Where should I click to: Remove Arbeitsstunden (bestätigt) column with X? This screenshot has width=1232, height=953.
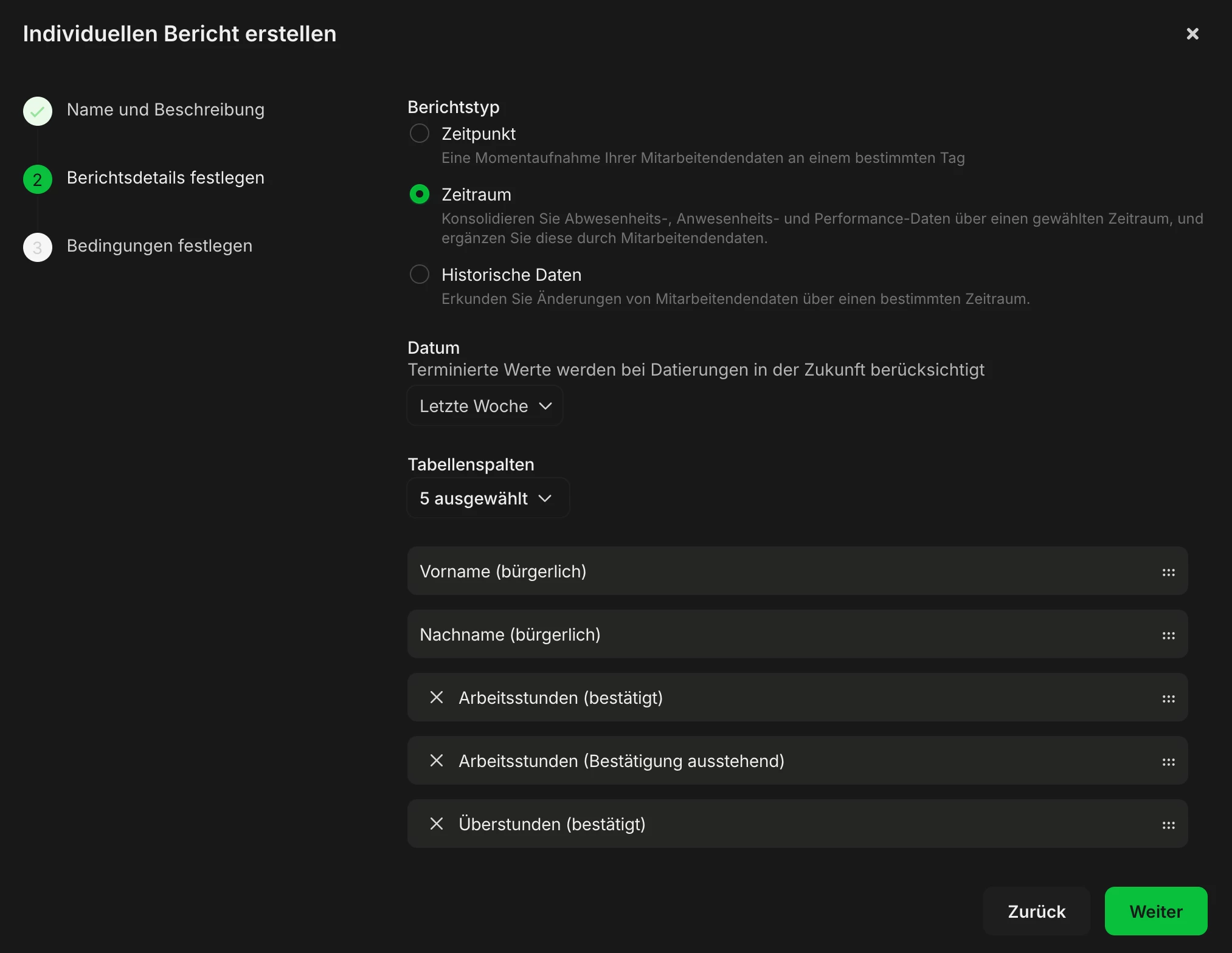point(436,697)
